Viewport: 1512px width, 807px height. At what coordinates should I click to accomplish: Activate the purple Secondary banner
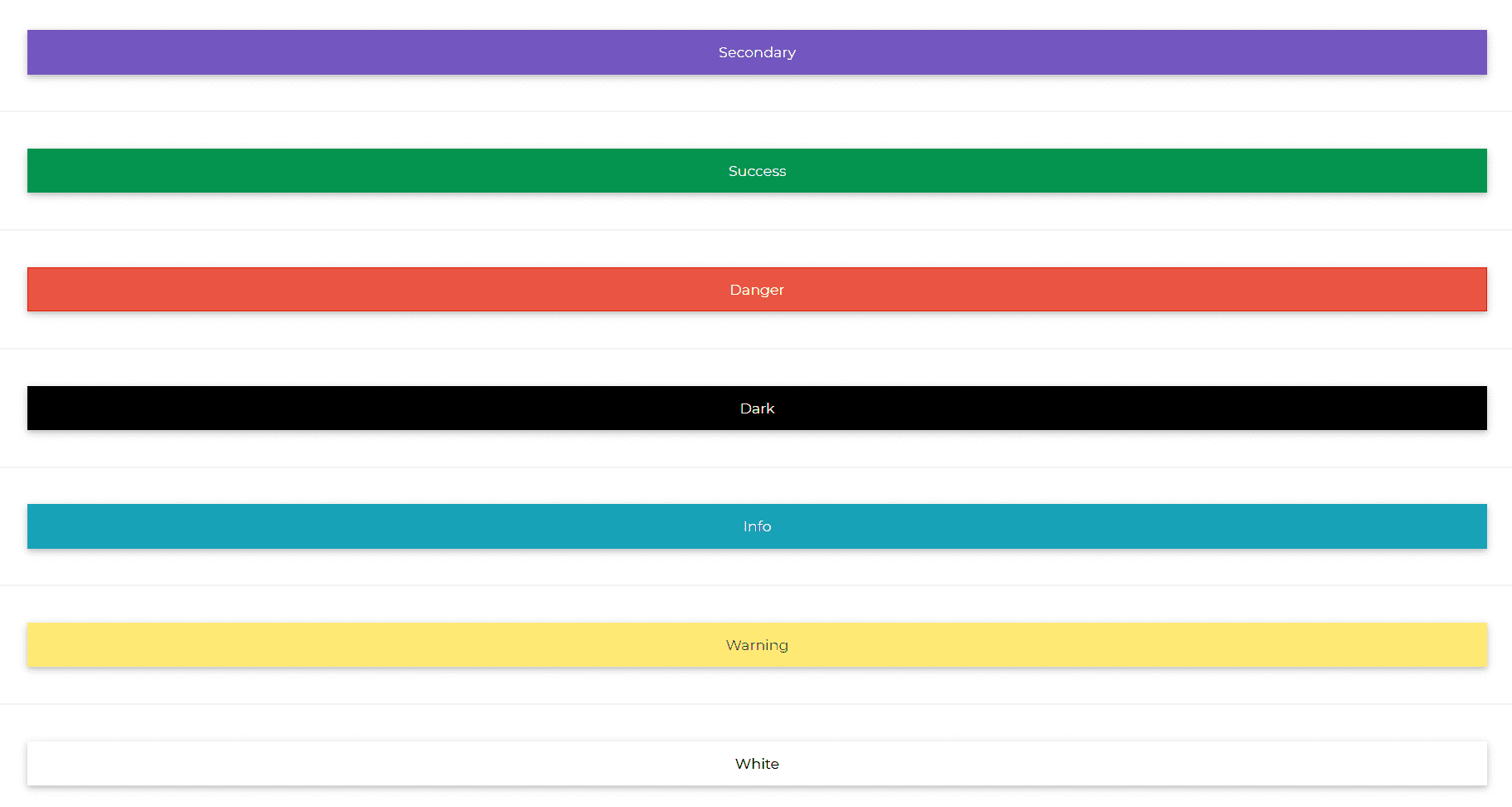click(x=756, y=52)
